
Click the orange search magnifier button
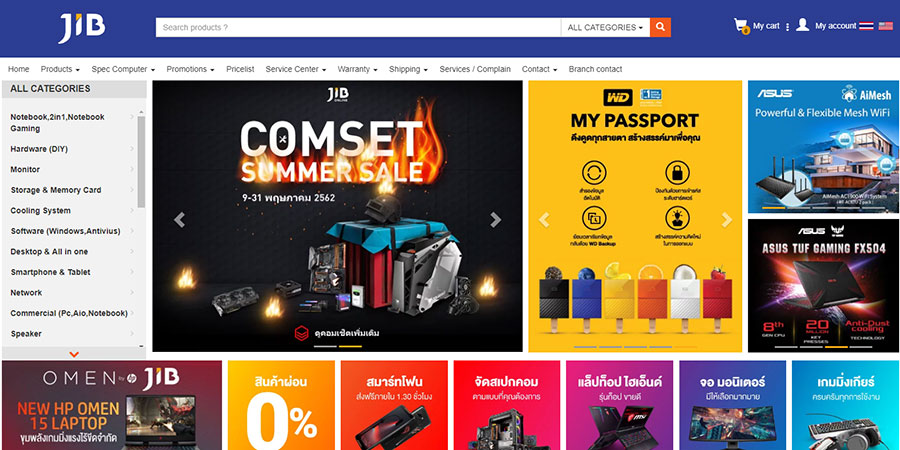[x=660, y=27]
